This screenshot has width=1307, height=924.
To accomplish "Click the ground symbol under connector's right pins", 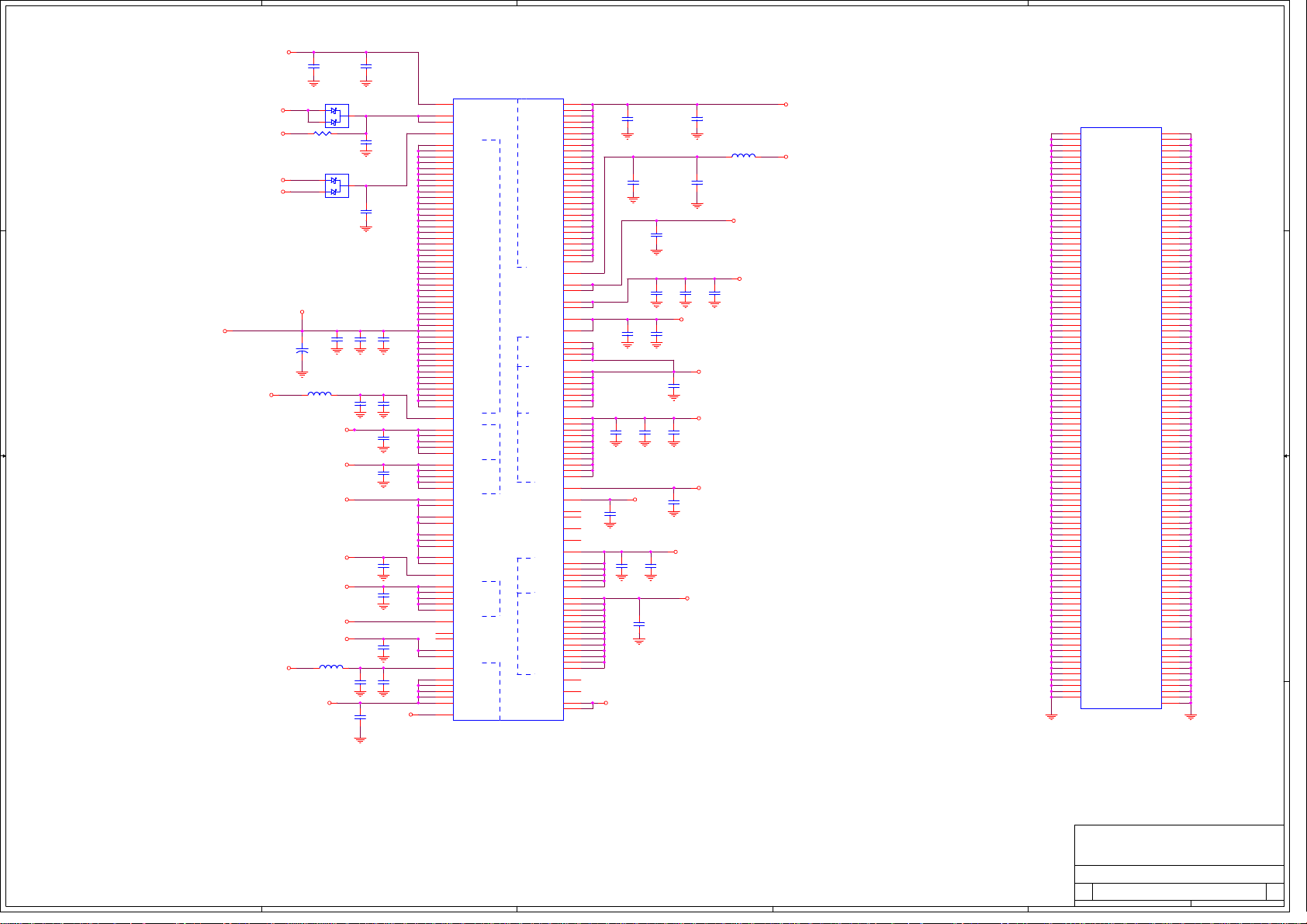I will [x=1191, y=716].
